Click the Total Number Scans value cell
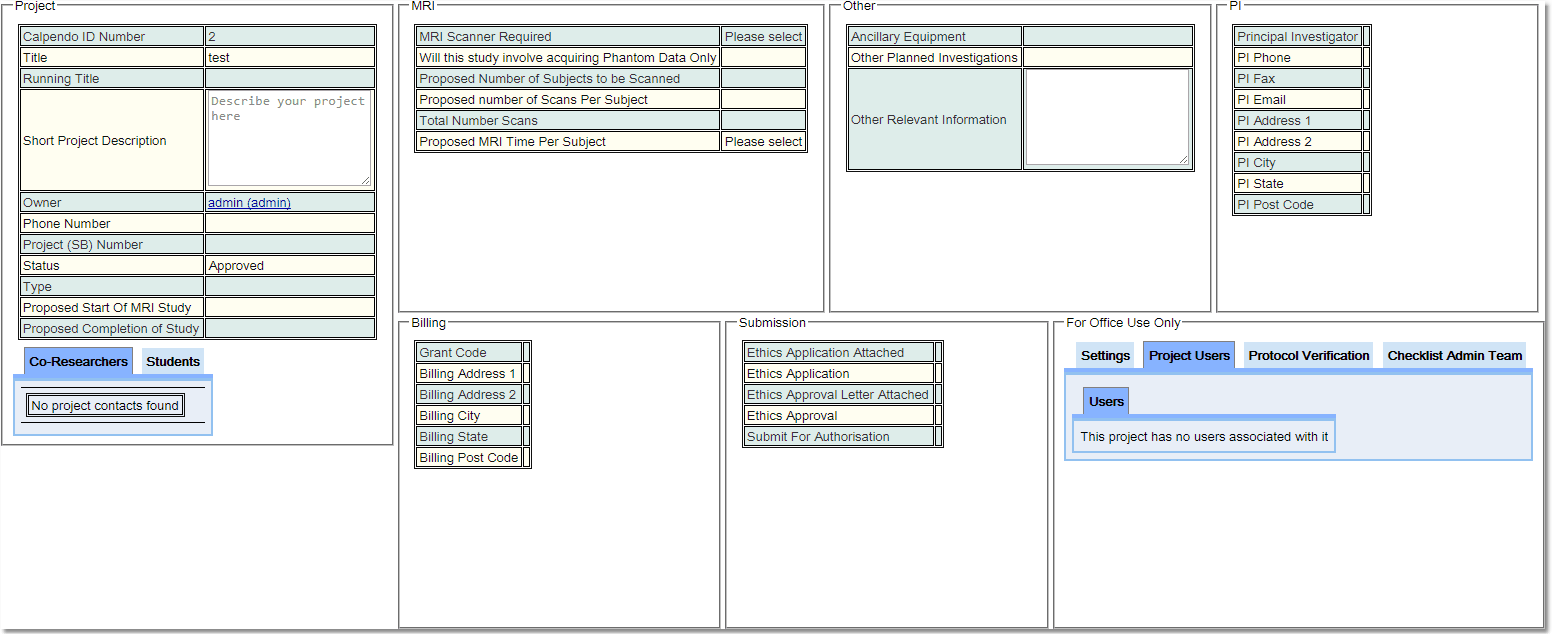1552x636 pixels. [x=763, y=121]
